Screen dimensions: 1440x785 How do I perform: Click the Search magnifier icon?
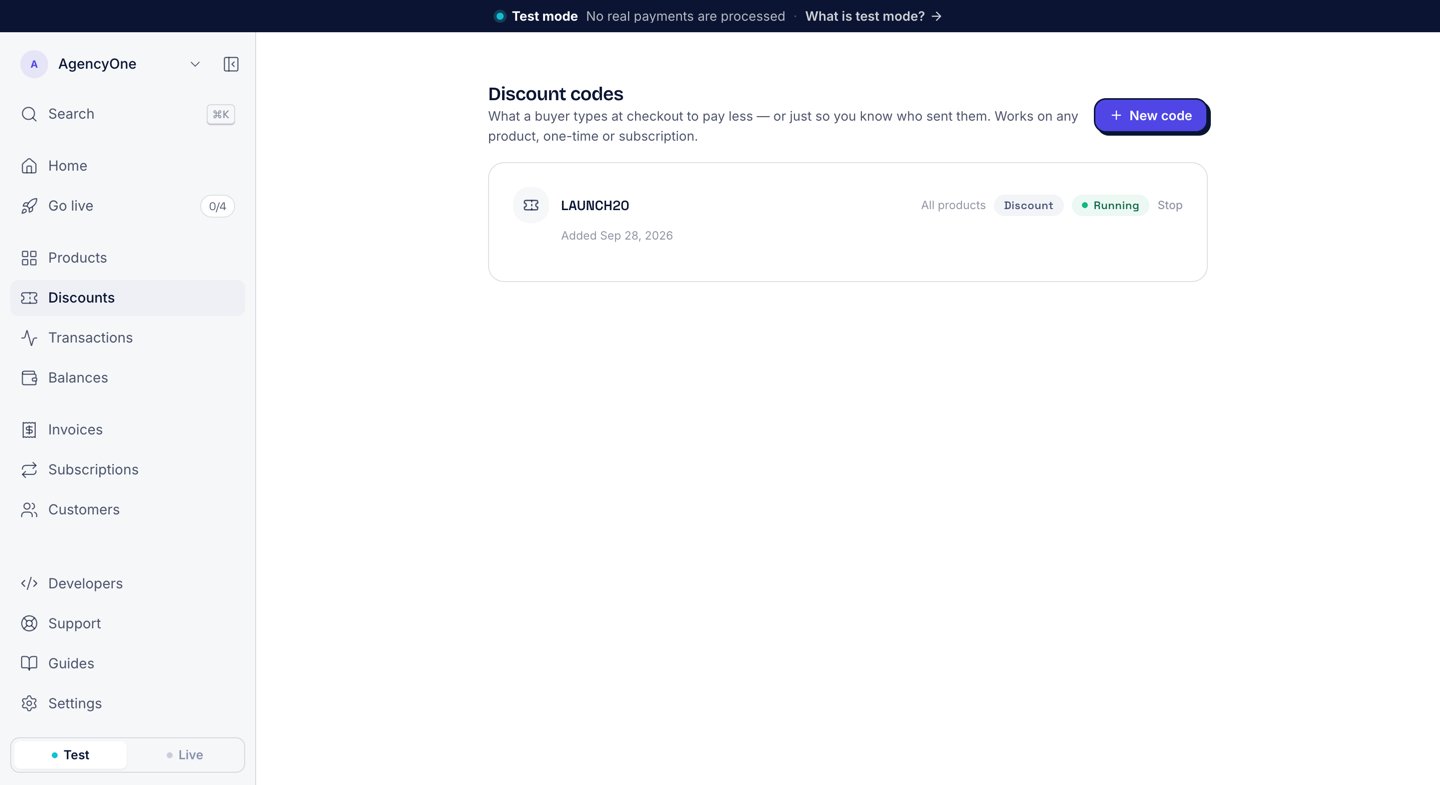point(29,114)
